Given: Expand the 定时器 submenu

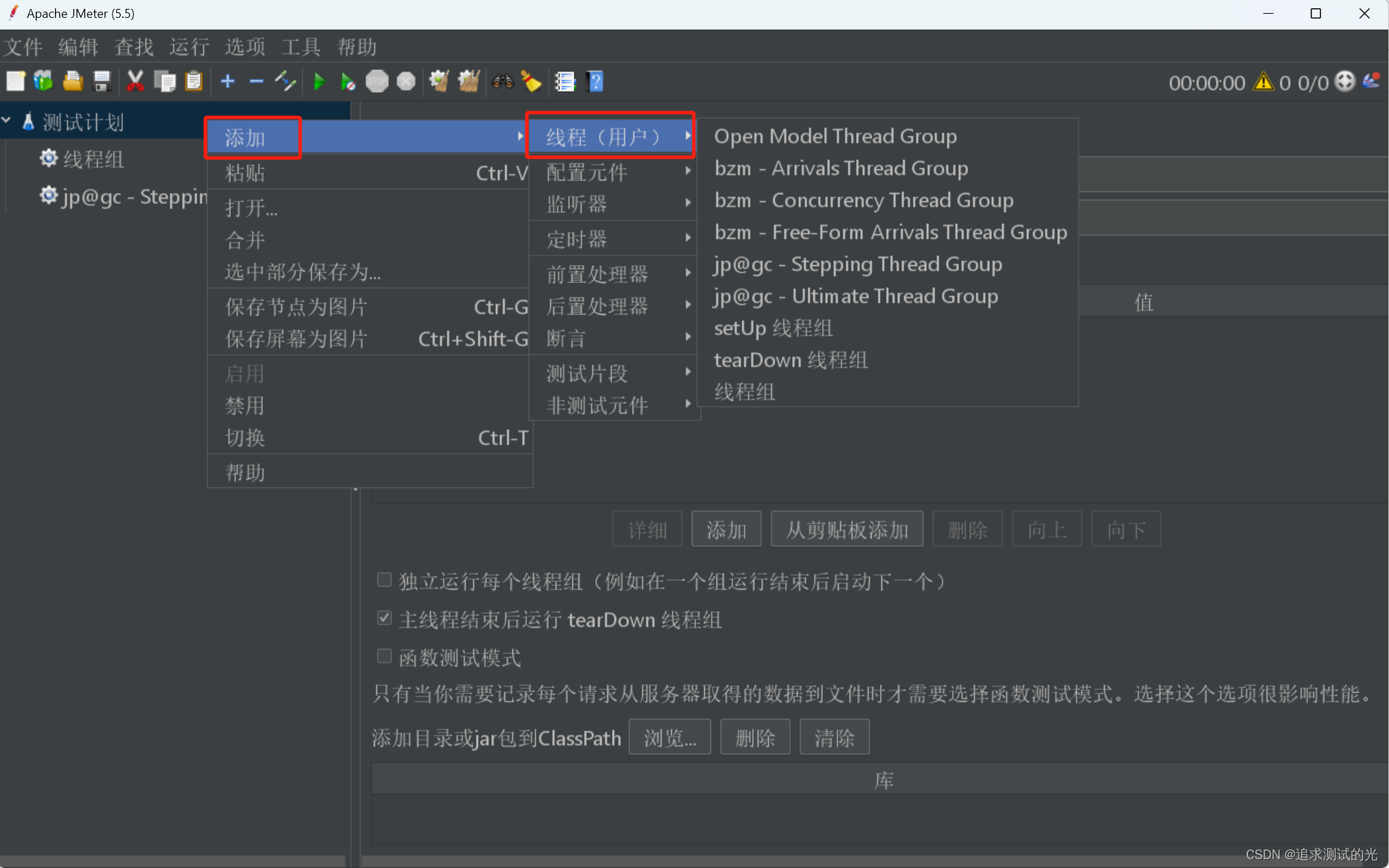Looking at the screenshot, I should [614, 239].
